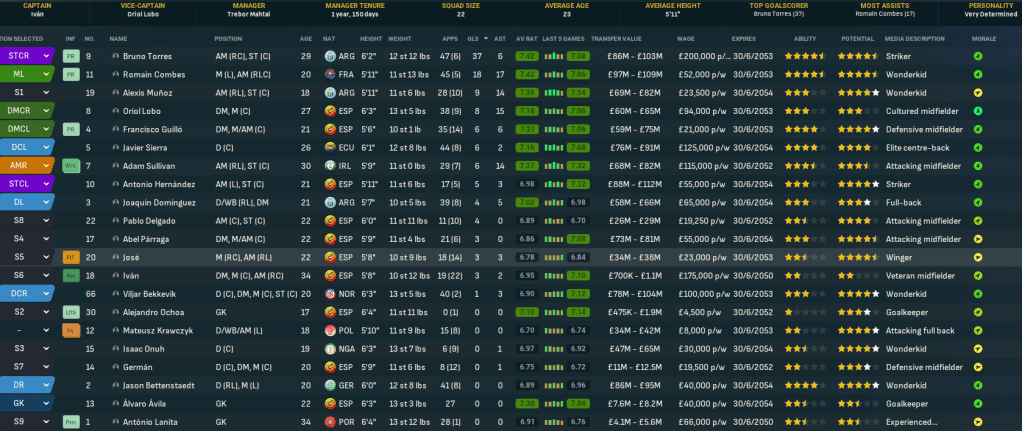The width and height of the screenshot is (1022, 431).
Task: Click the Argentina flag next to Bruno Torres
Action: click(331, 57)
